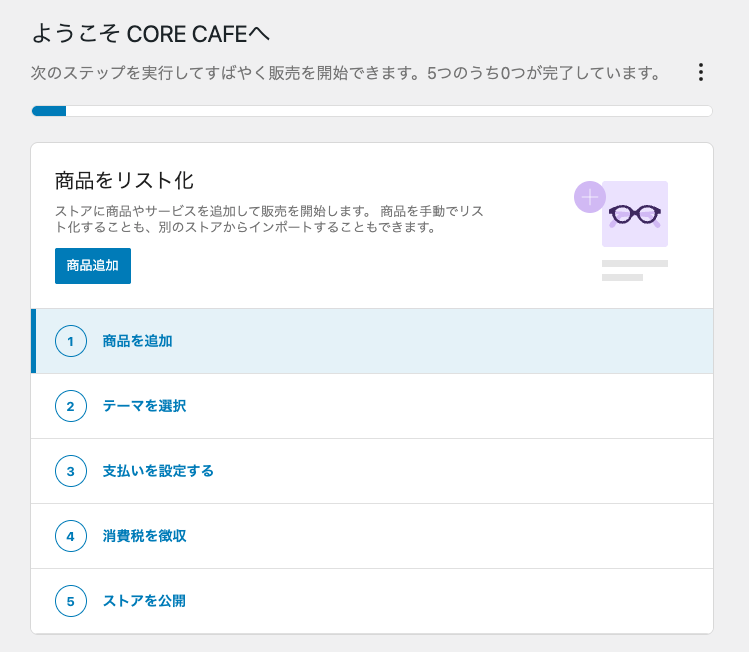Click the setup progress bar
749x652 pixels.
[372, 111]
